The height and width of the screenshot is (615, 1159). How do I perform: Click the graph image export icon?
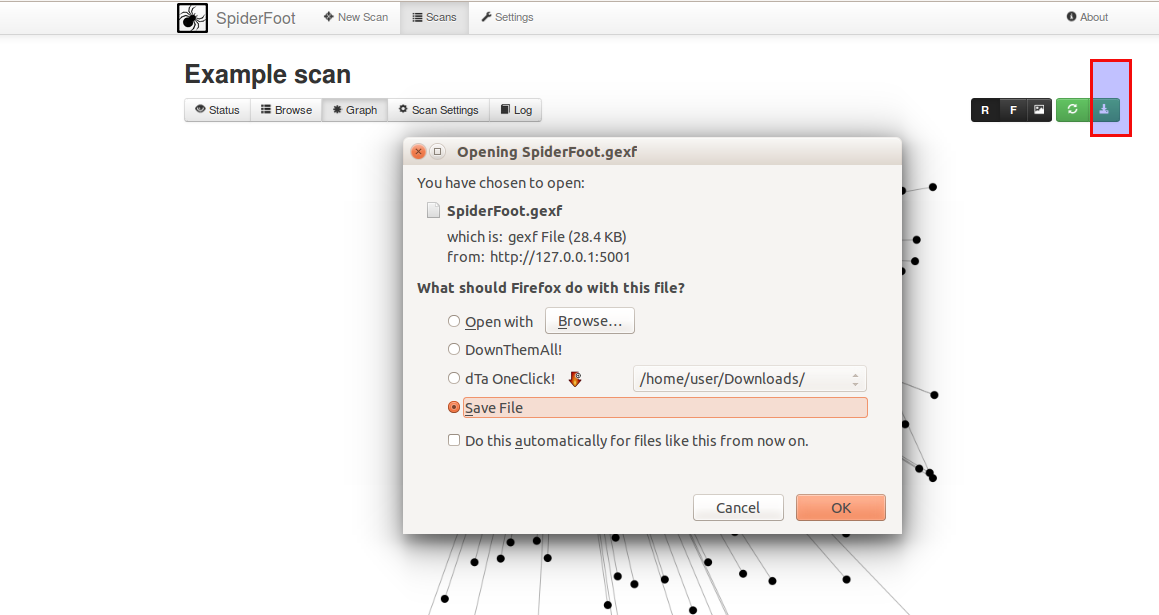(1039, 110)
